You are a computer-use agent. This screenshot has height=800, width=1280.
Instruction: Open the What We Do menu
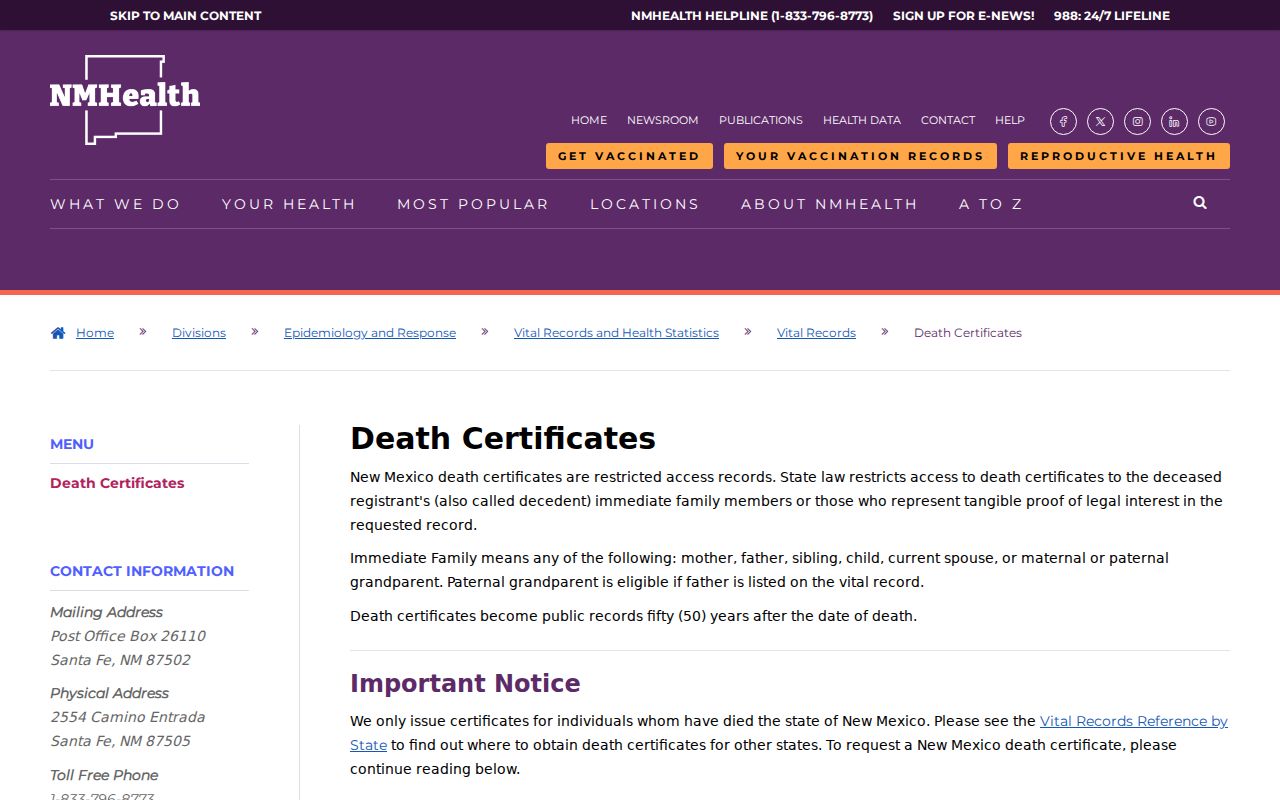click(x=115, y=204)
